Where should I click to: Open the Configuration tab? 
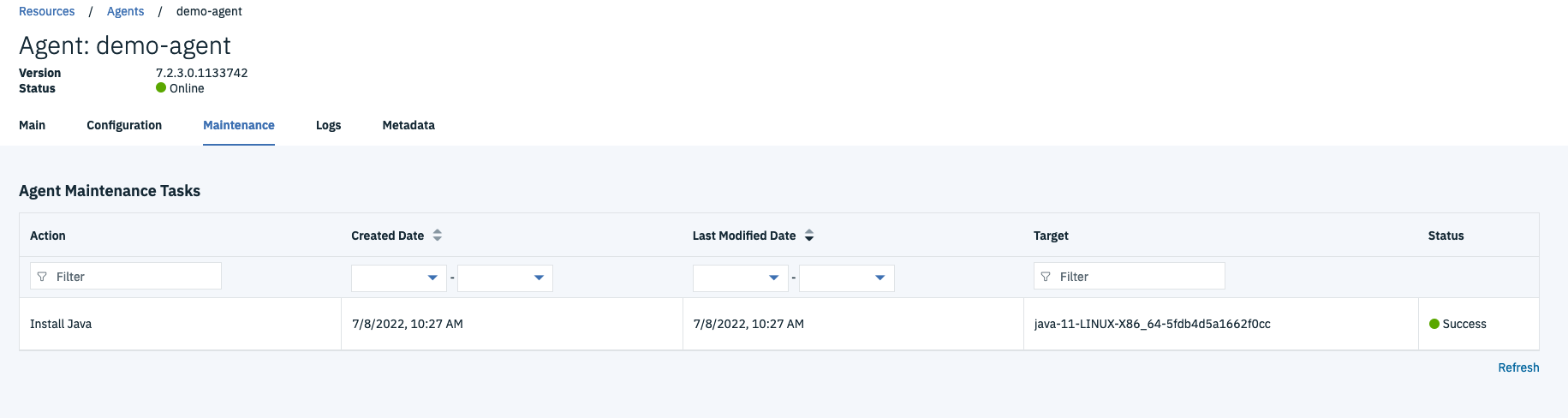(x=124, y=125)
